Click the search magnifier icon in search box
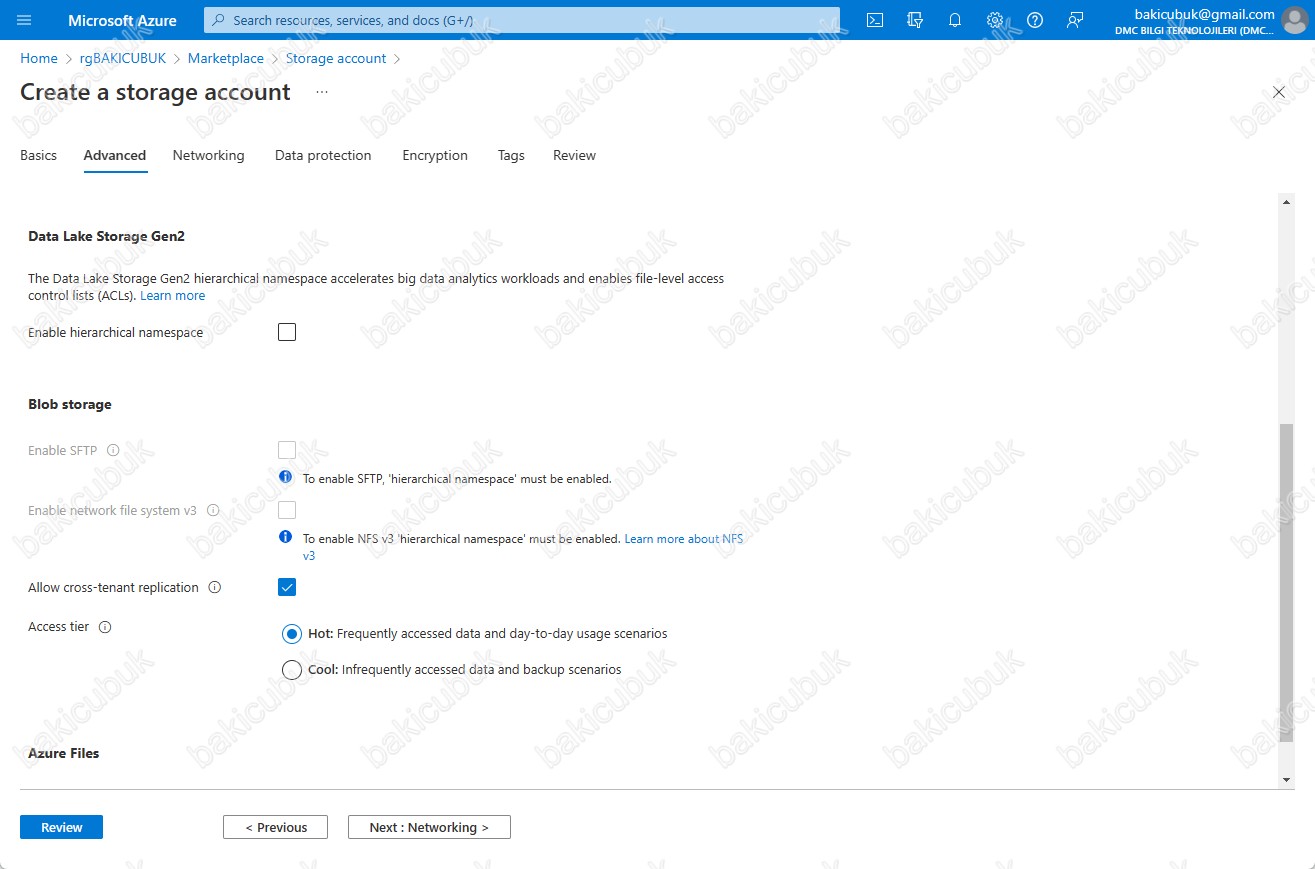Image resolution: width=1315 pixels, height=869 pixels. click(x=219, y=20)
